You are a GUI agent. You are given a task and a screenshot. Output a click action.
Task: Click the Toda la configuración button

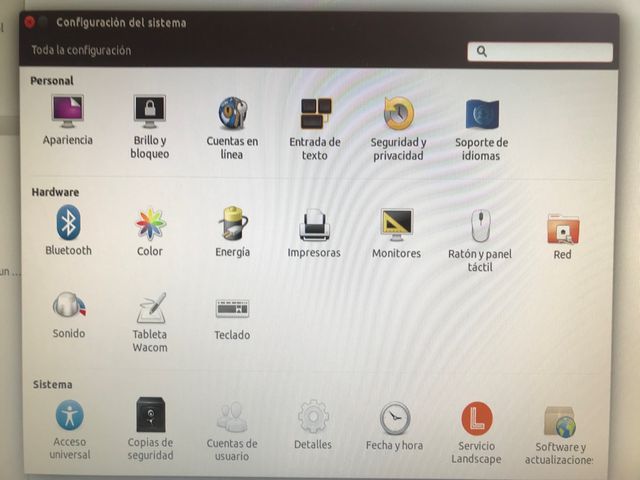tap(81, 51)
